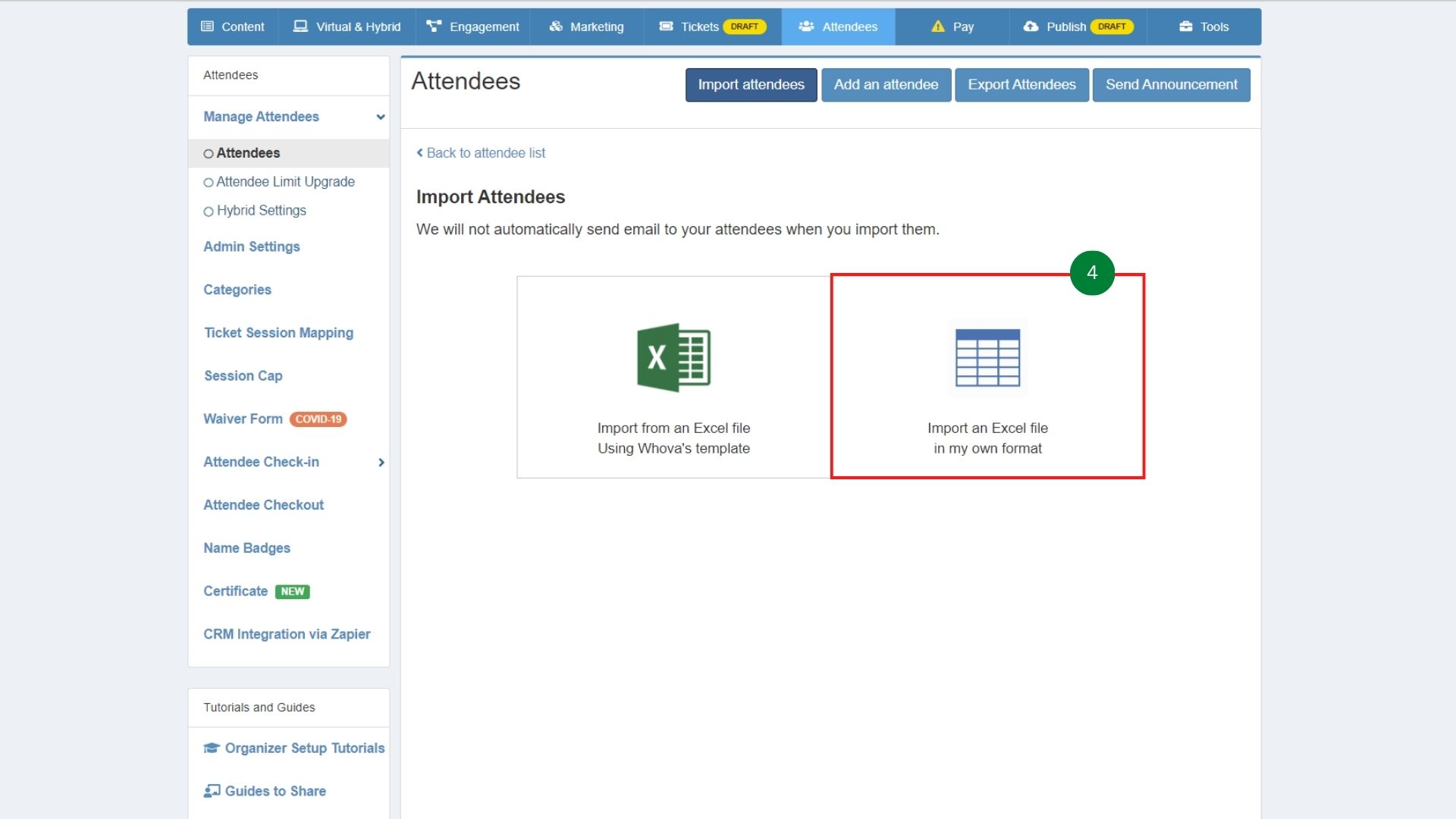Open the Waiver Form page

point(243,419)
